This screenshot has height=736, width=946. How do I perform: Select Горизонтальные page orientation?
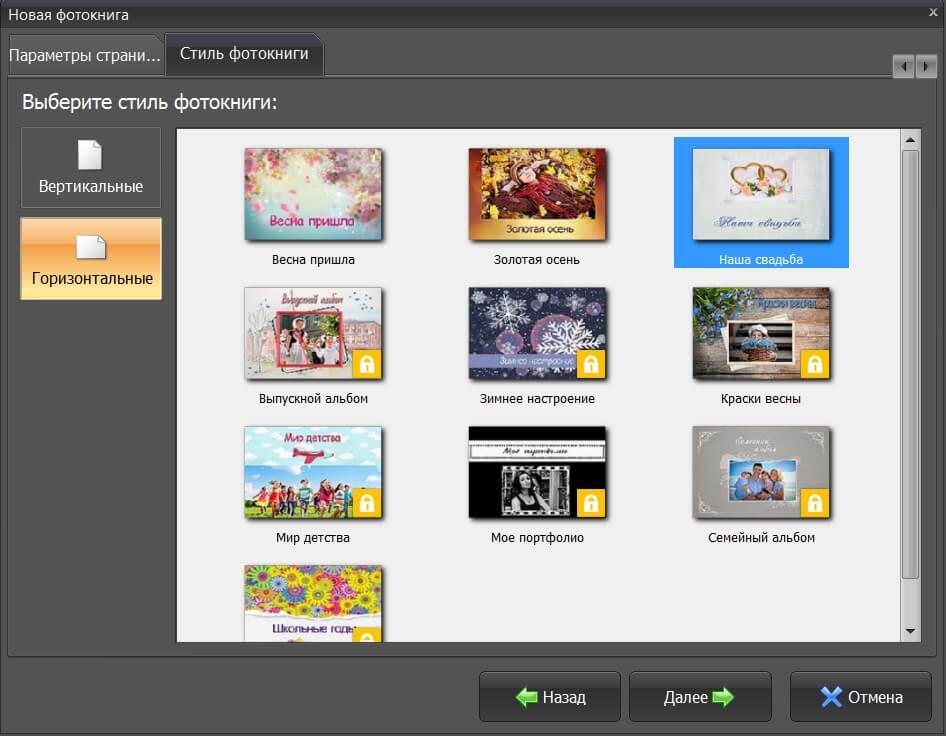click(x=91, y=259)
